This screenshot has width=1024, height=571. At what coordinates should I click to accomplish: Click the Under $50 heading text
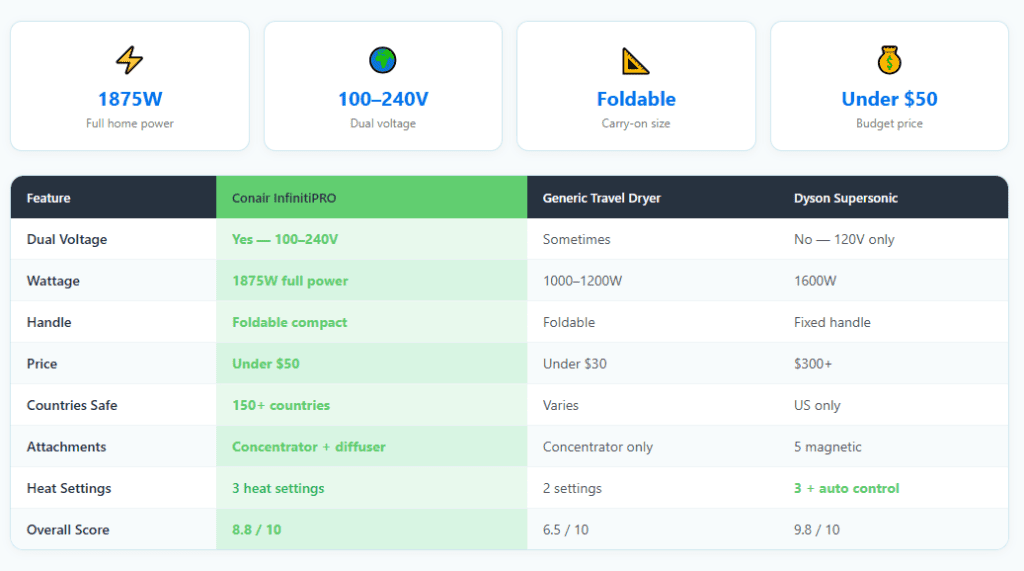[x=889, y=99]
